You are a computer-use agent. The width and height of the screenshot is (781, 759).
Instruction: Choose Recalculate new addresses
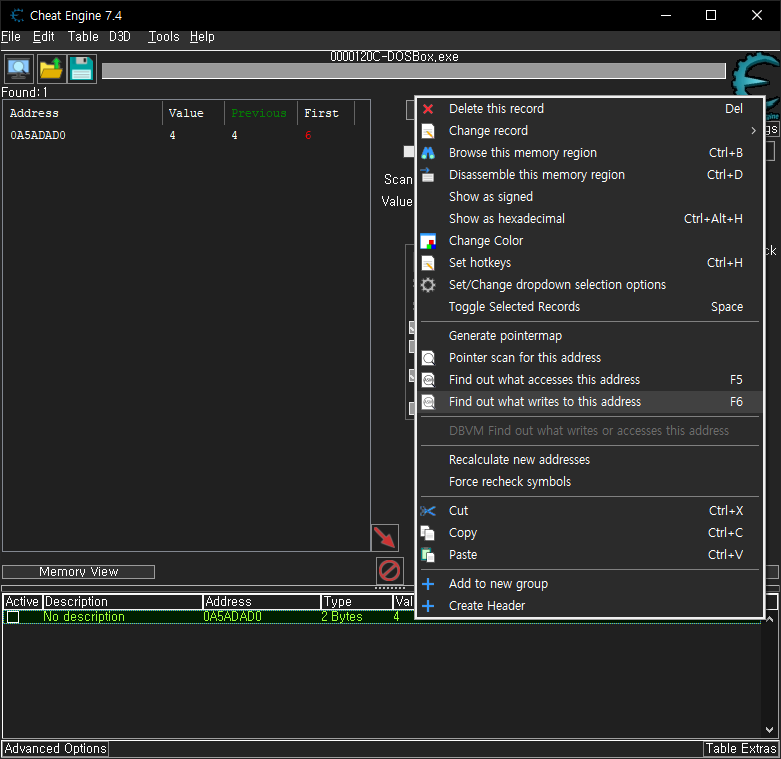click(590, 460)
